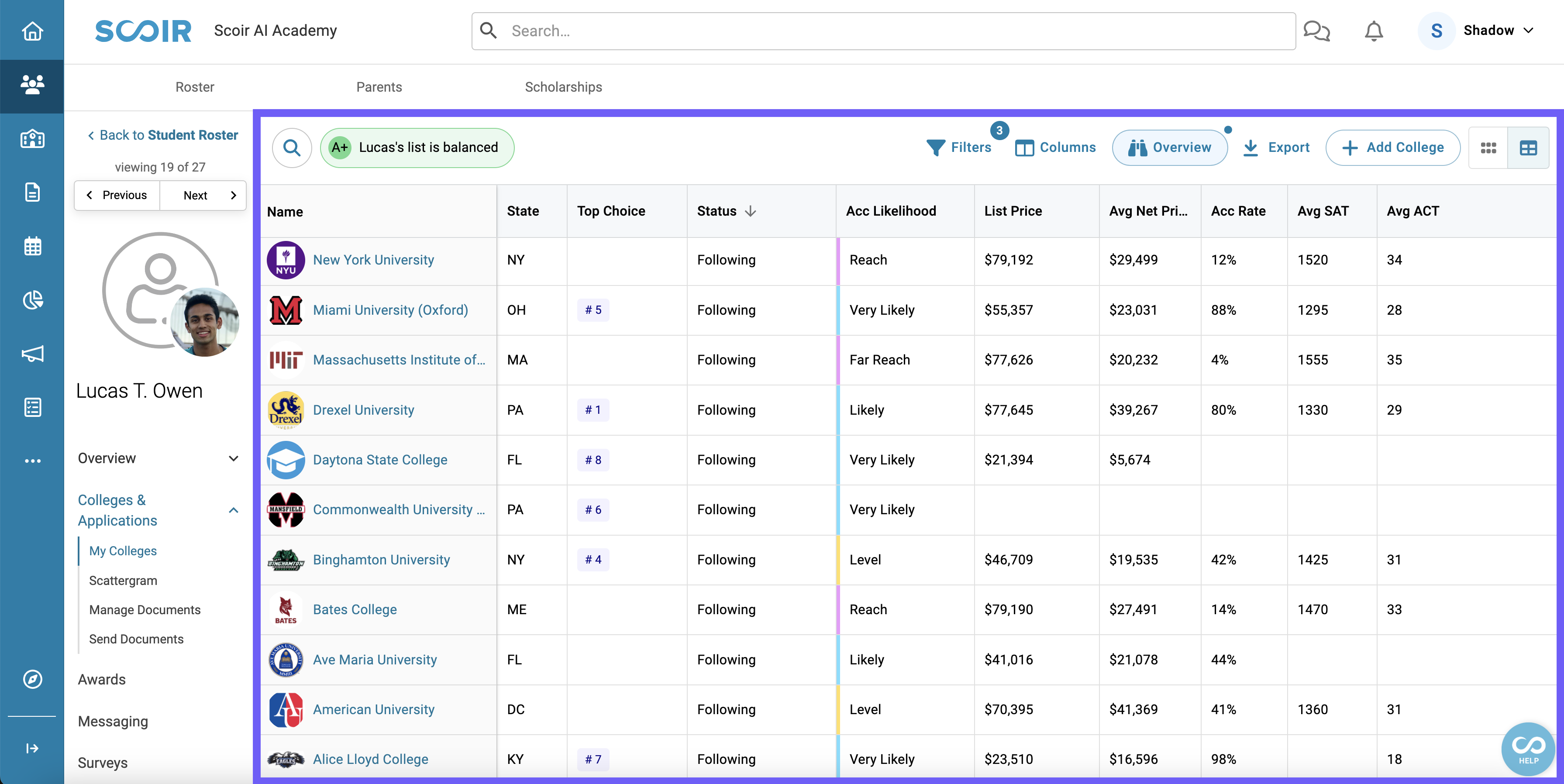
Task: Open My Colleges menu item
Action: click(x=123, y=551)
